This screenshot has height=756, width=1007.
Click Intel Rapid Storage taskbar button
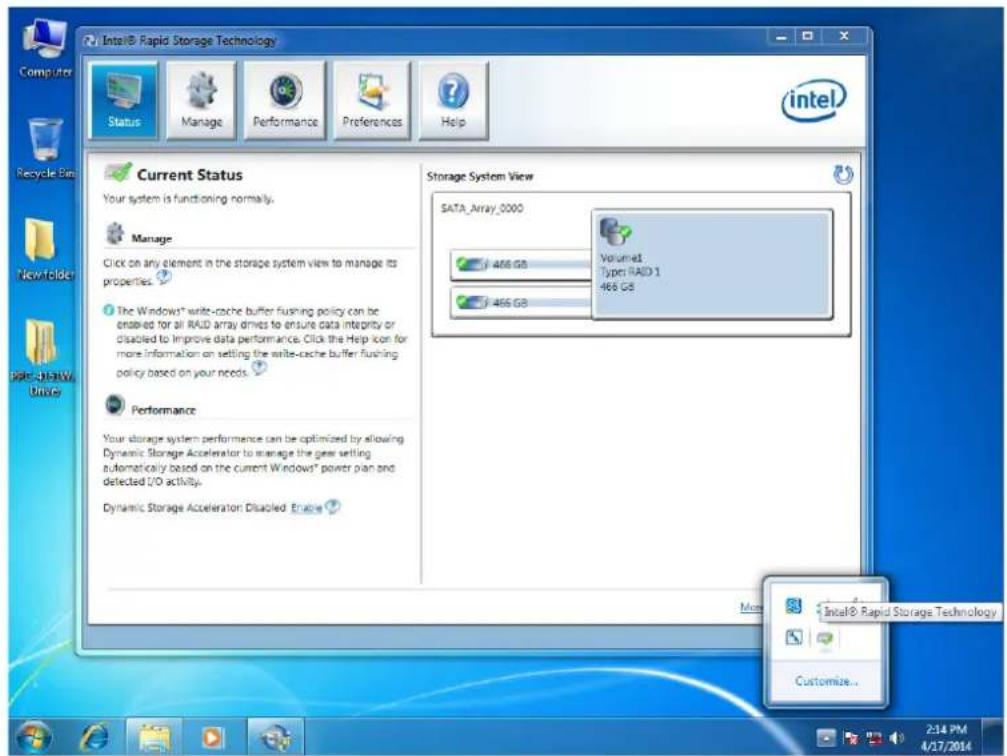(x=275, y=737)
